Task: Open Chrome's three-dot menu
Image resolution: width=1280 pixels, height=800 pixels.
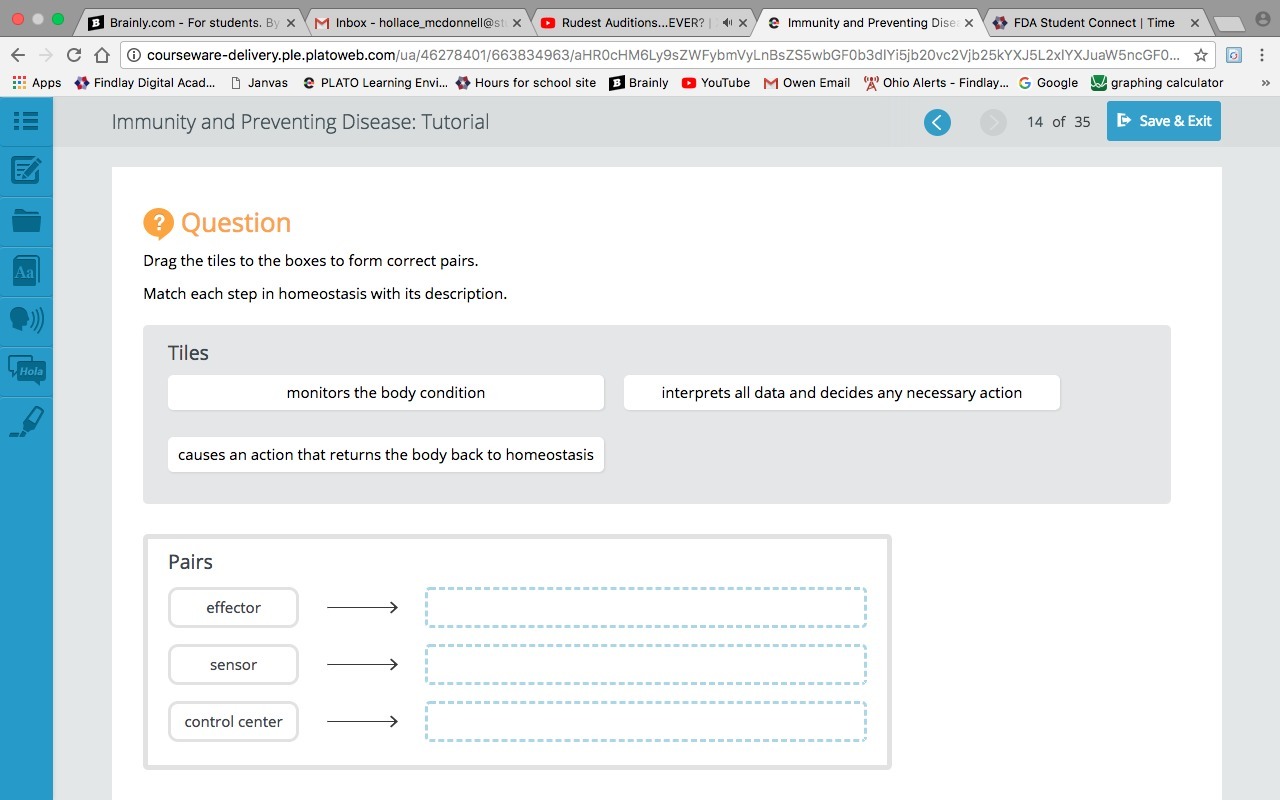Action: tap(1262, 55)
